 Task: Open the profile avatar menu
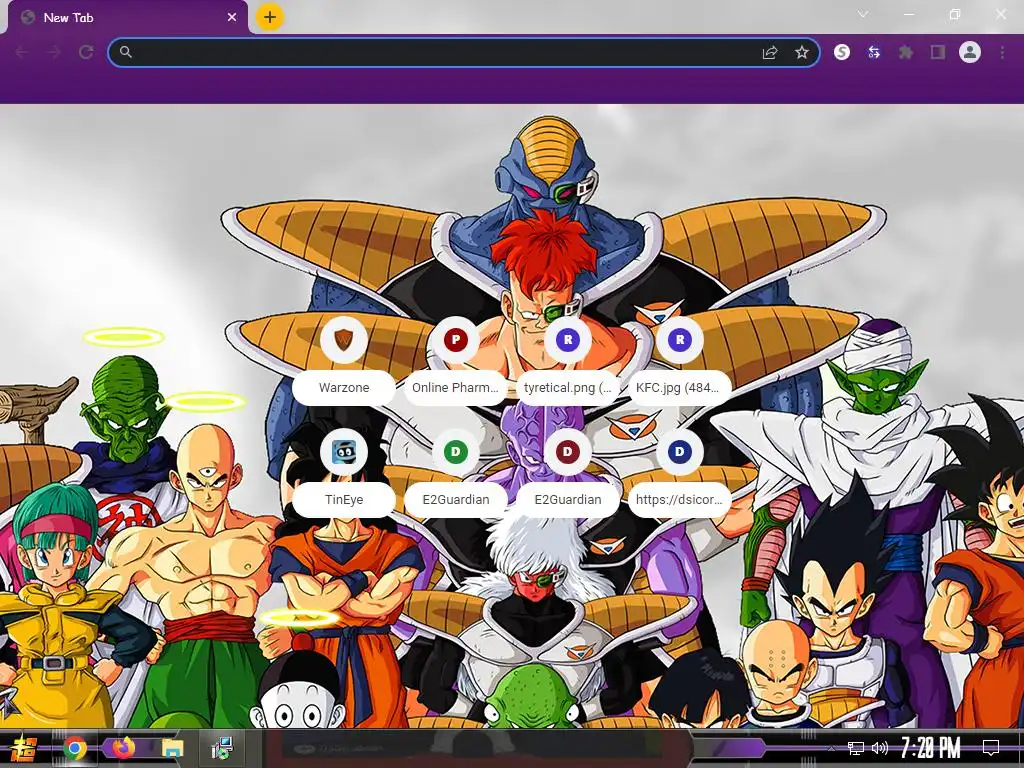pyautogui.click(x=970, y=52)
